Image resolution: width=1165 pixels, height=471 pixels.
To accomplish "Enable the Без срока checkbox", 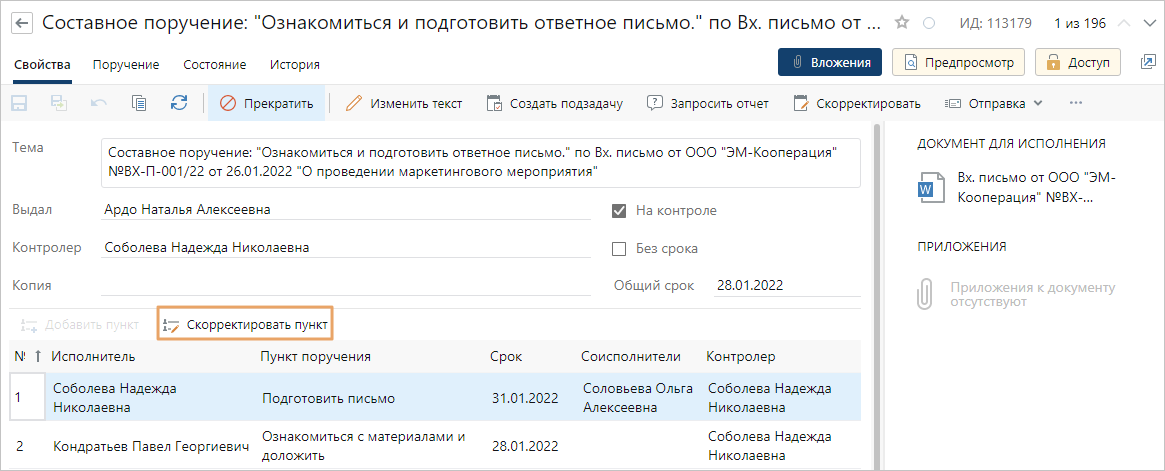I will coord(619,249).
